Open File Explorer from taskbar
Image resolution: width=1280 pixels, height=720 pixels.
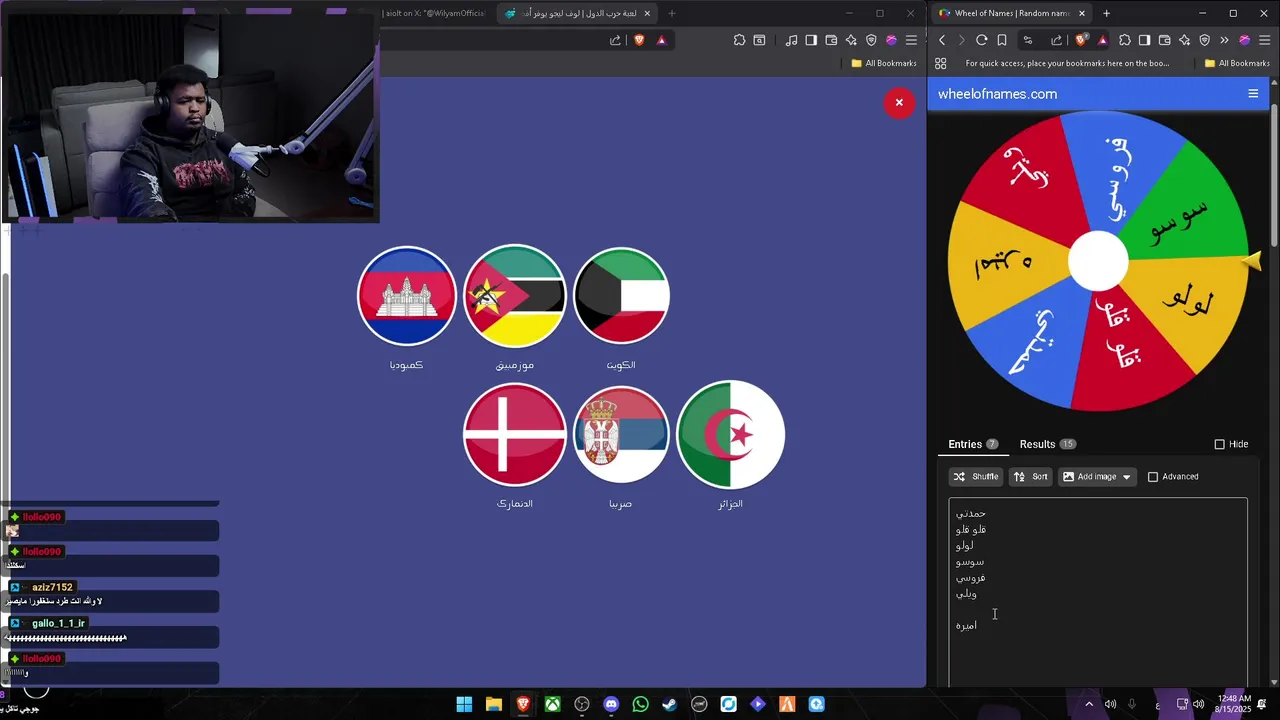494,704
